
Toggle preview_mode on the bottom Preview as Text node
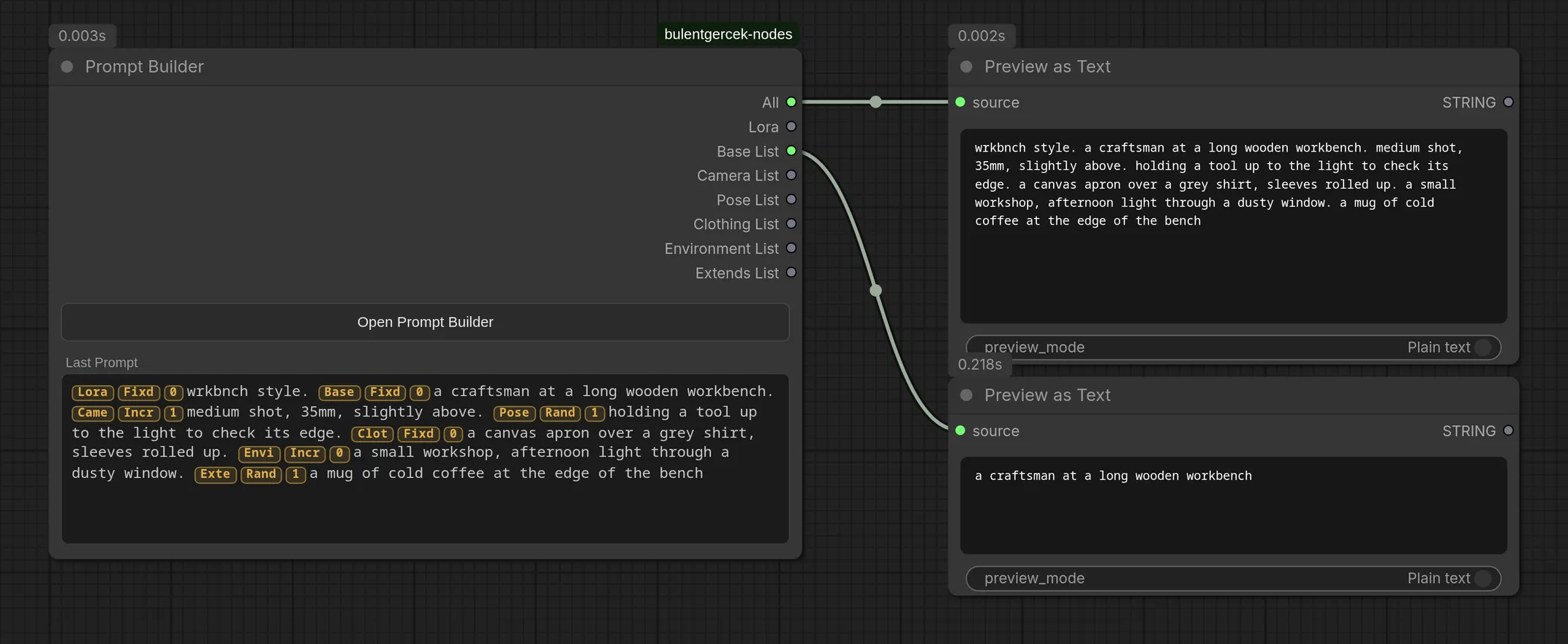[x=1233, y=578]
